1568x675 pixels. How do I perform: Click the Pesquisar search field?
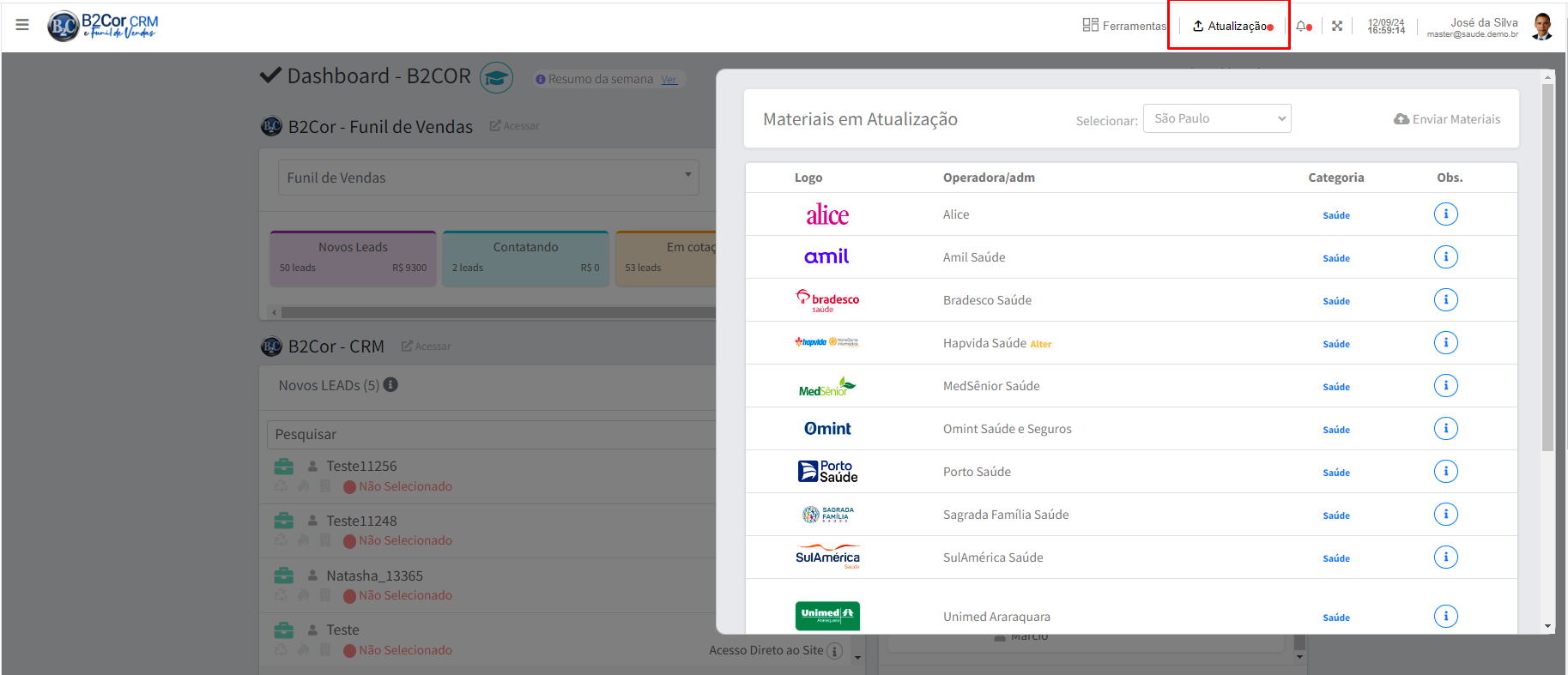point(491,435)
